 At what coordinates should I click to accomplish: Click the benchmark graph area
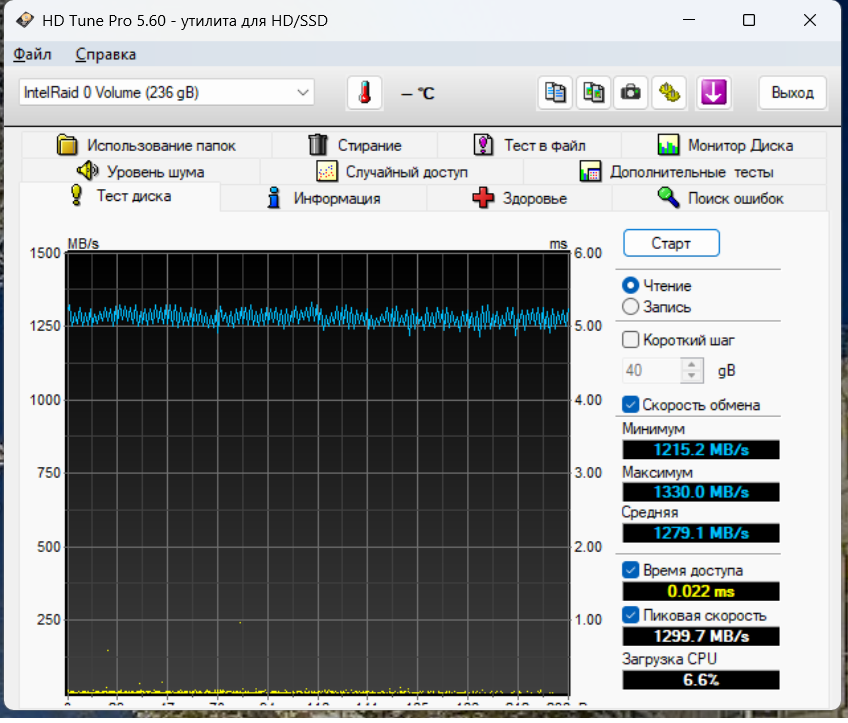[x=317, y=473]
